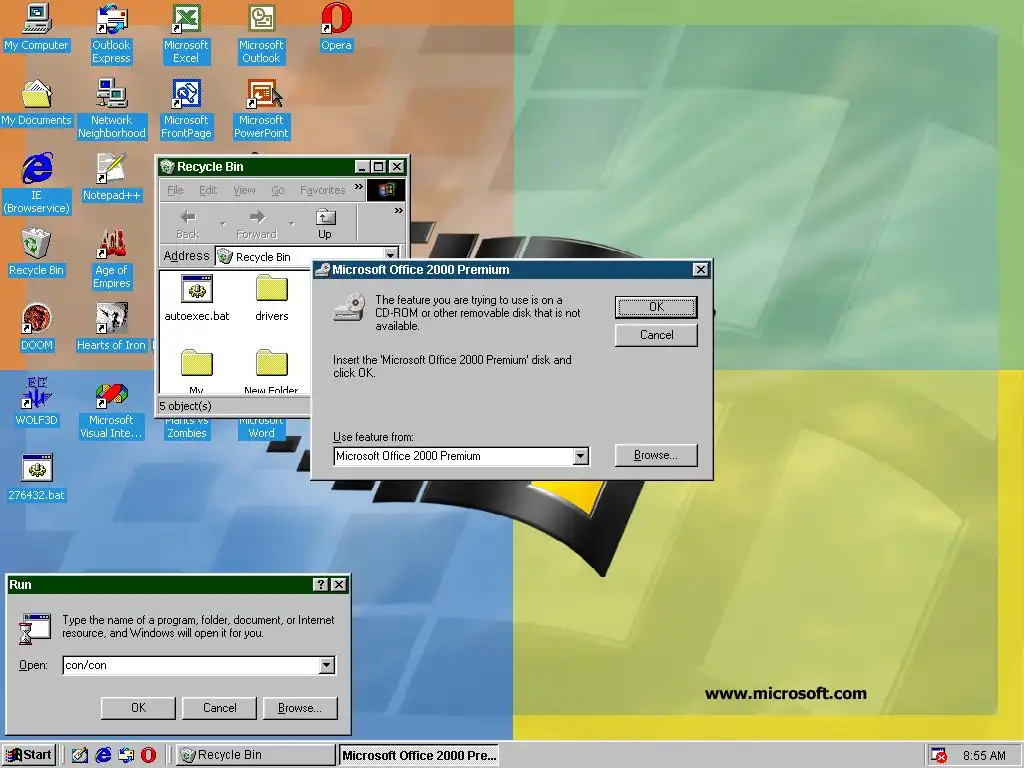The image size is (1024, 768).
Task: Expand the 'Use feature from' dropdown
Action: tap(581, 456)
